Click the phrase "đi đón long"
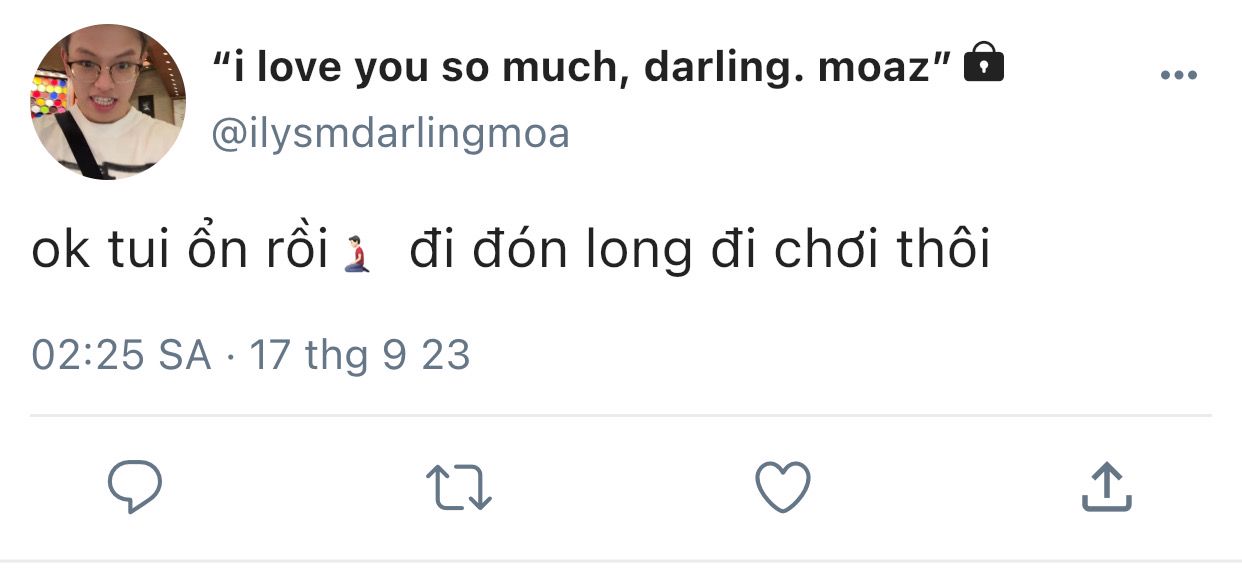1242x579 pixels. 552,251
